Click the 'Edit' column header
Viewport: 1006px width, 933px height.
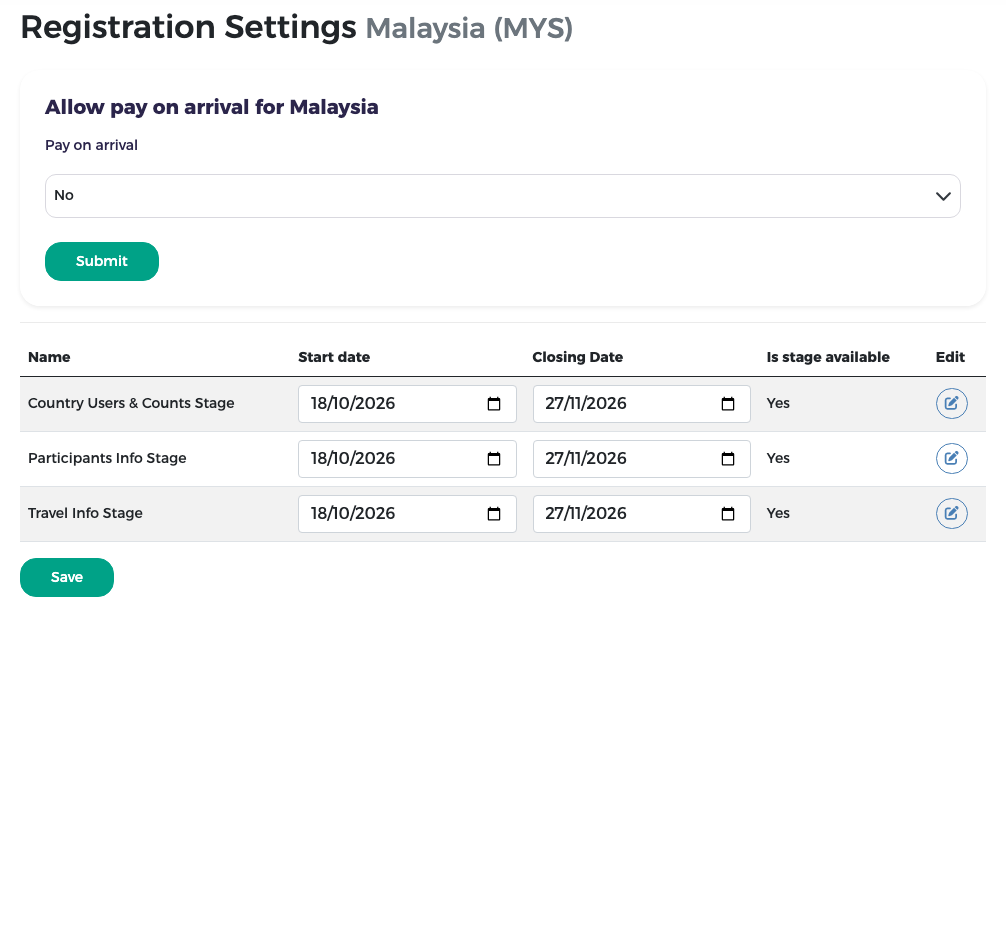tap(950, 357)
